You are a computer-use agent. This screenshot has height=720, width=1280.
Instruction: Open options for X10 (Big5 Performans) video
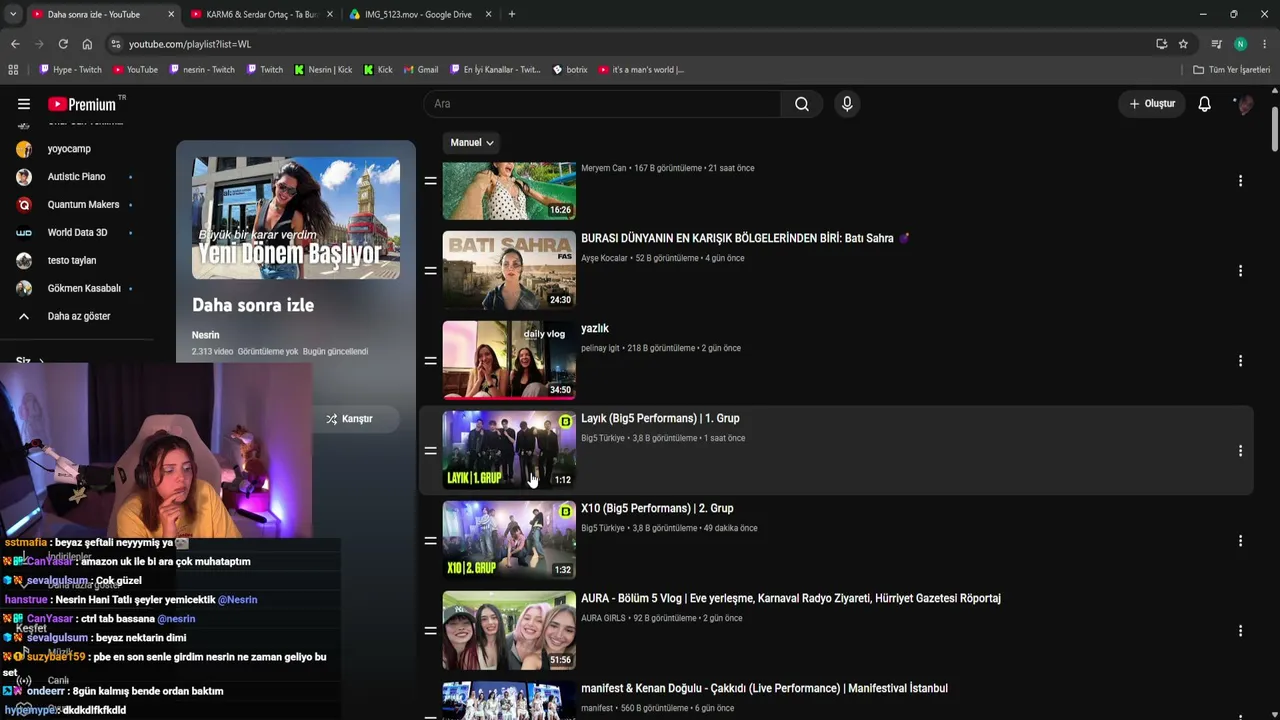click(1240, 541)
